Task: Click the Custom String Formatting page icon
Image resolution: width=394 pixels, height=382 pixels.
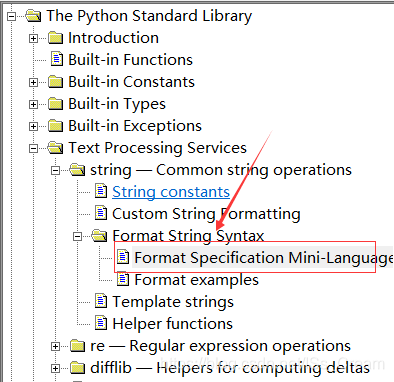Action: point(101,213)
